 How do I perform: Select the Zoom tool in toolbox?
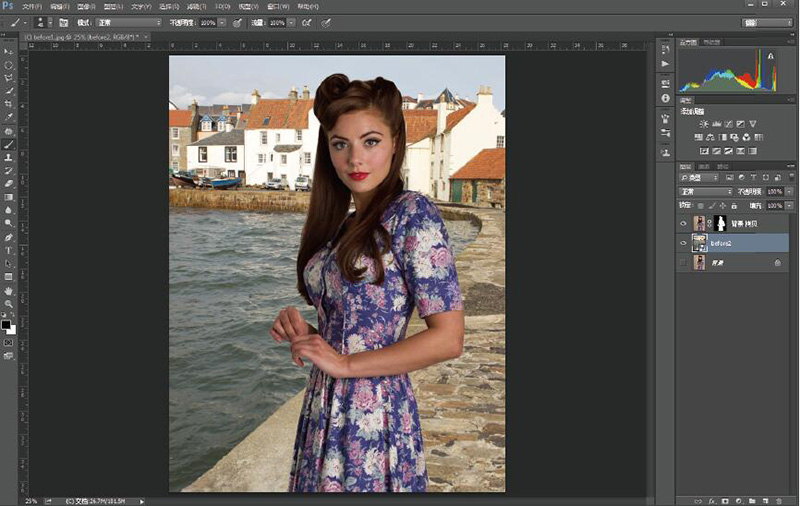9,303
